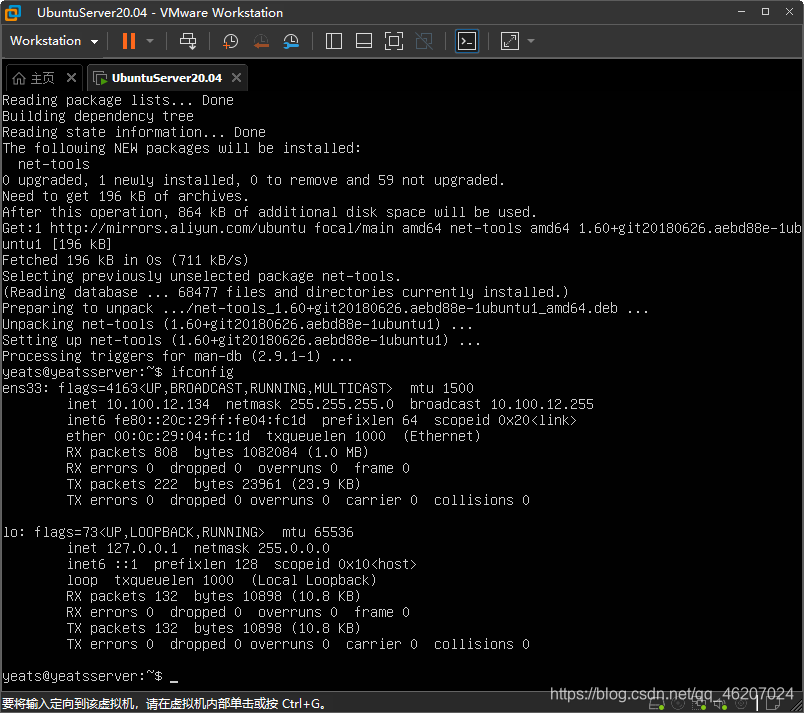The width and height of the screenshot is (804, 713).
Task: Click the inet address 10.100.12.134
Action: (158, 404)
